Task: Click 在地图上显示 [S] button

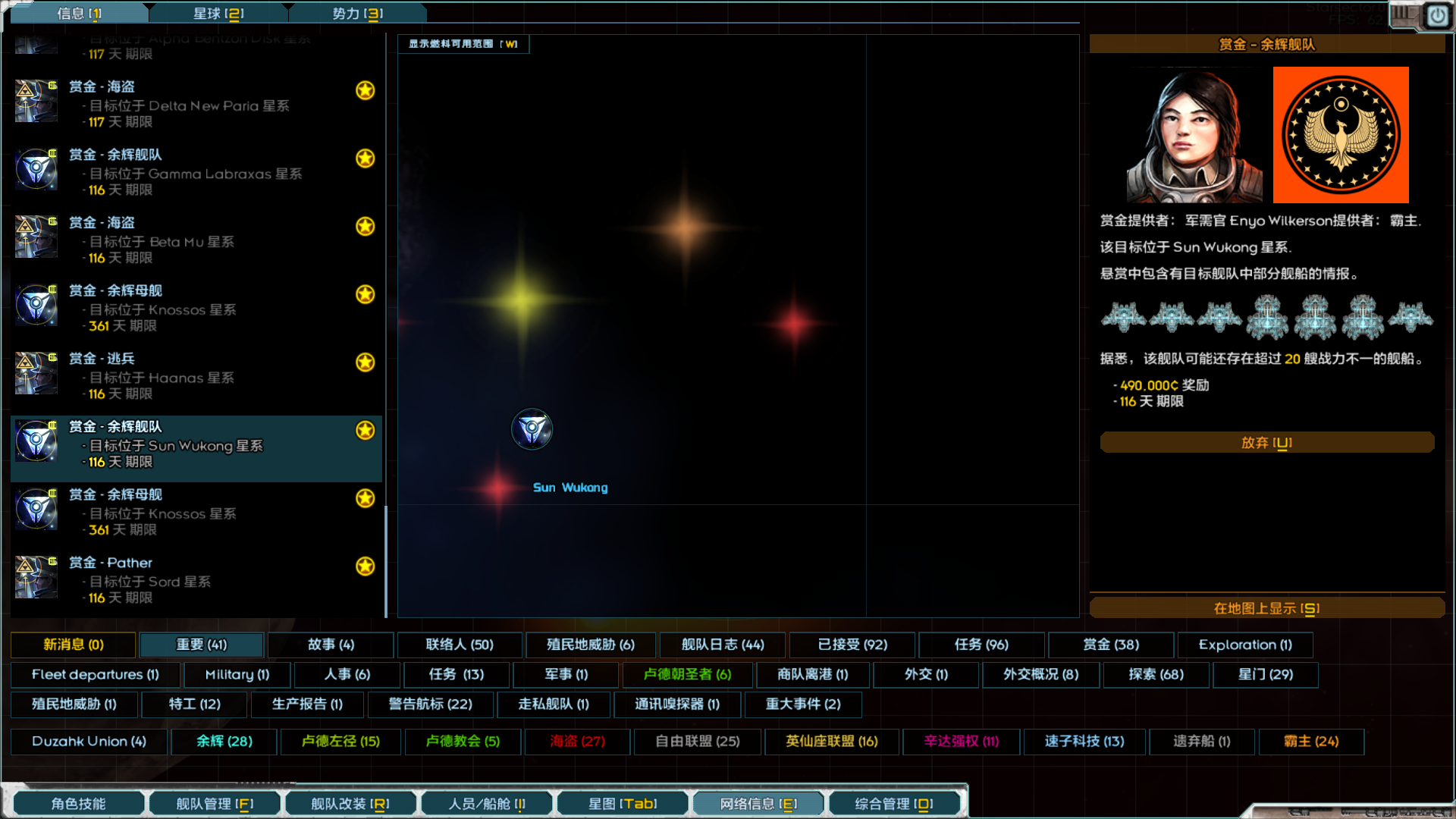Action: pos(1266,608)
